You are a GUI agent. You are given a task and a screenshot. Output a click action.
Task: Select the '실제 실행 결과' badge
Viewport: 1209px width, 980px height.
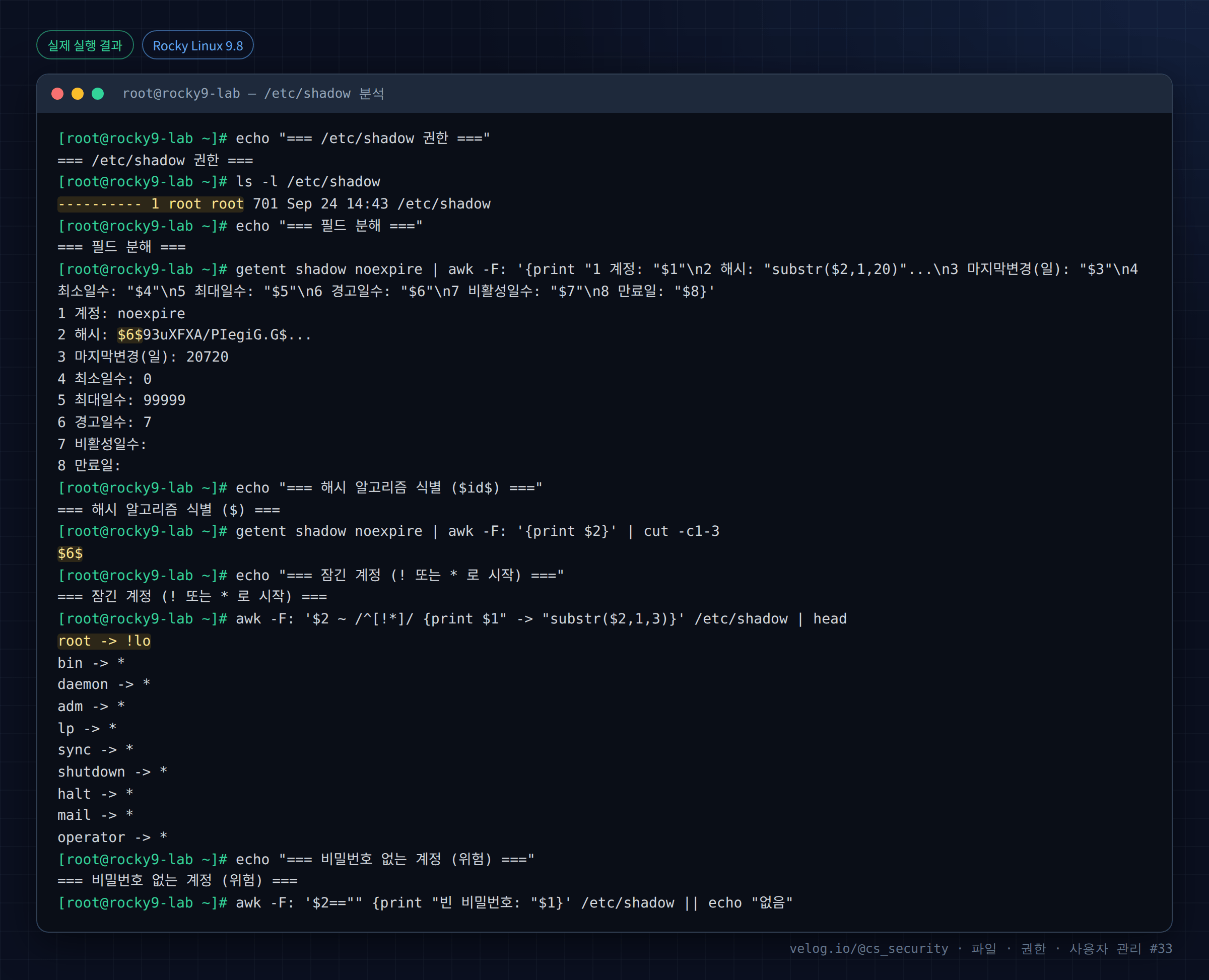[x=85, y=45]
